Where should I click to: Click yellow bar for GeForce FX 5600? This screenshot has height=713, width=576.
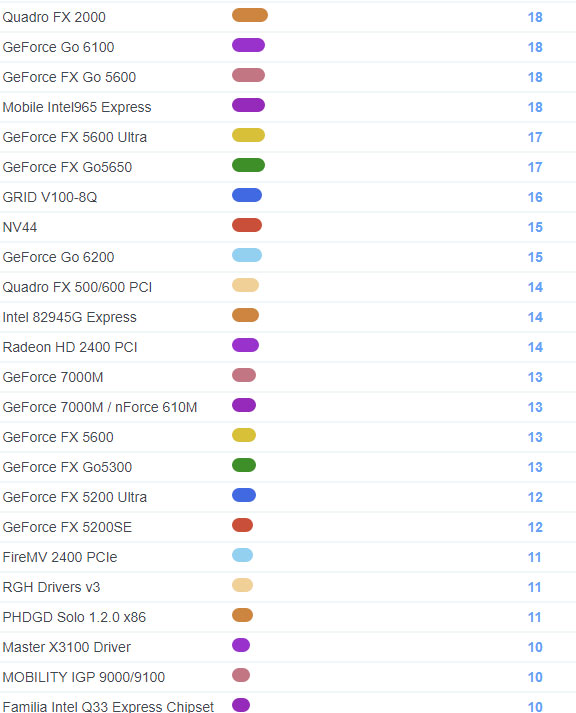(x=244, y=435)
